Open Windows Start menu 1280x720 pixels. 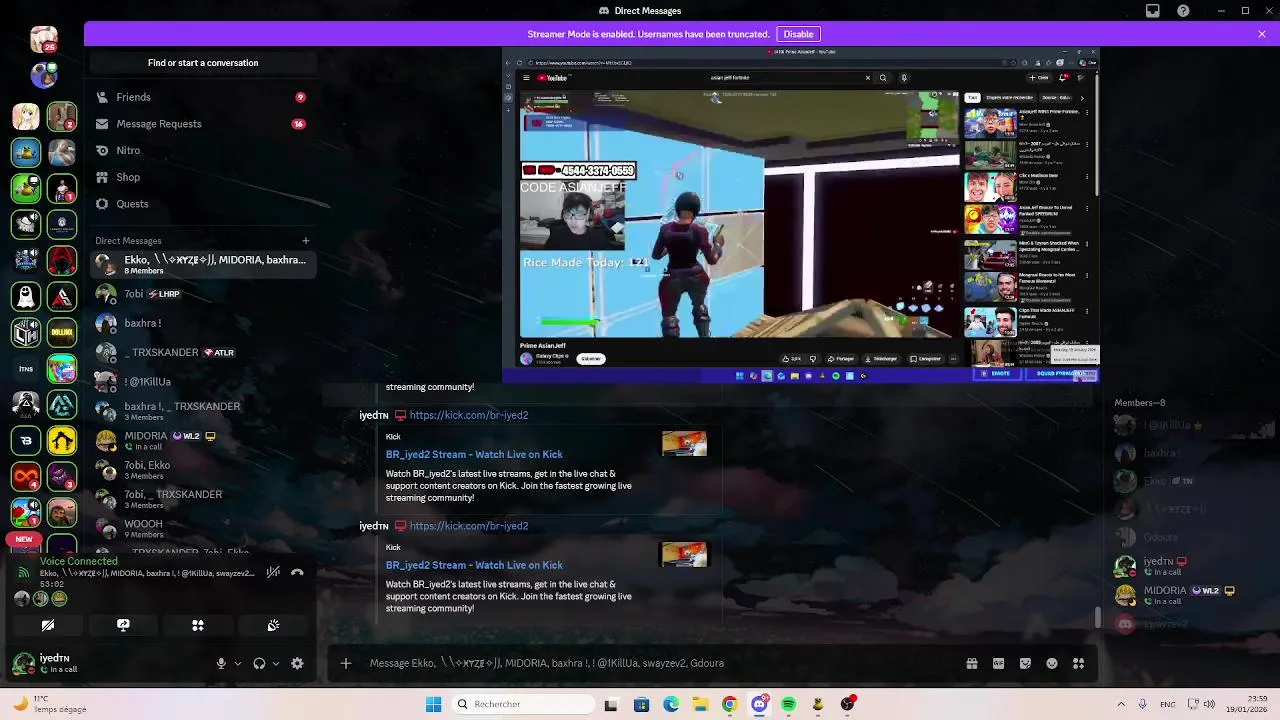coord(433,704)
